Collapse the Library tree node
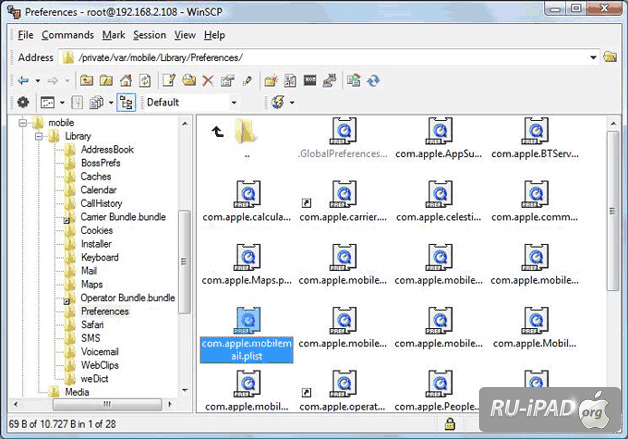Viewport: 628px width, 439px height. click(39, 136)
